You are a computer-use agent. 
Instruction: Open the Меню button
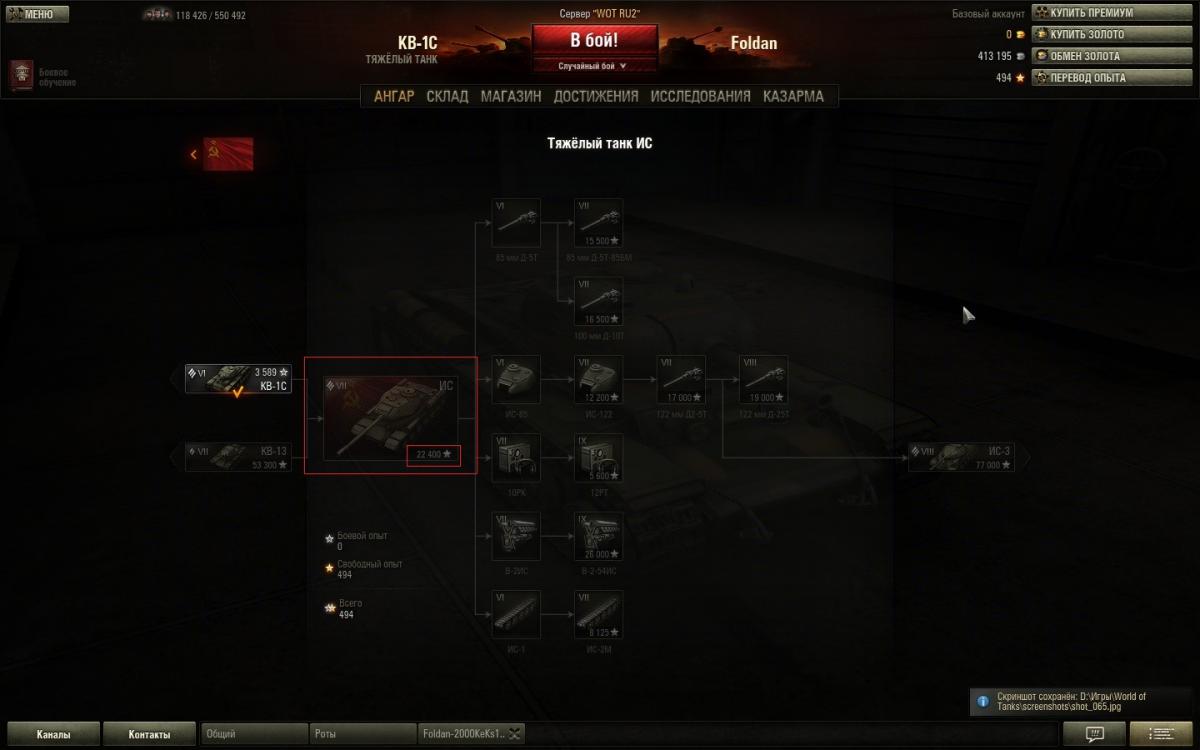(x=37, y=14)
